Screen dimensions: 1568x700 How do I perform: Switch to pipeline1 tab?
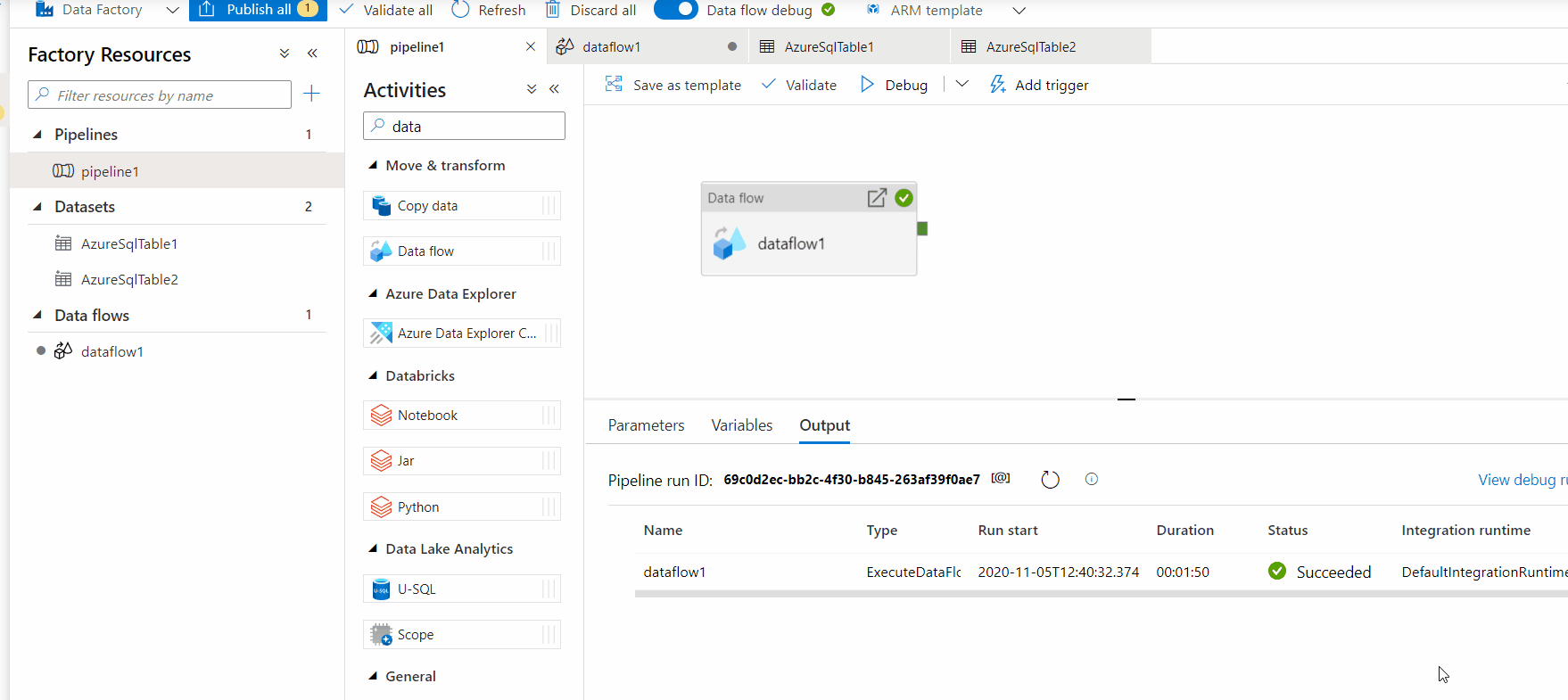point(417,46)
